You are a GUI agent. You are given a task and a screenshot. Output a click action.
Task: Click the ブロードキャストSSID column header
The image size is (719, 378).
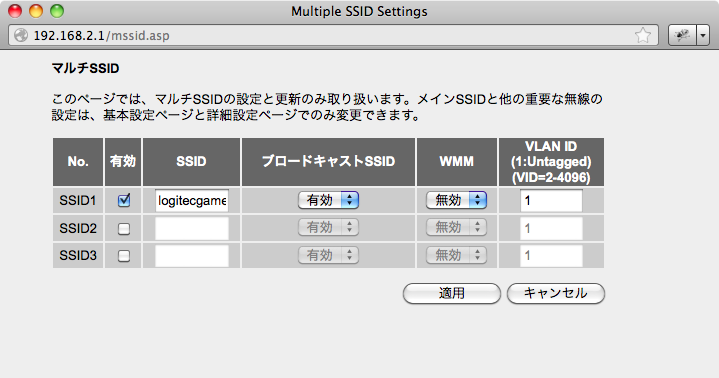(x=328, y=162)
